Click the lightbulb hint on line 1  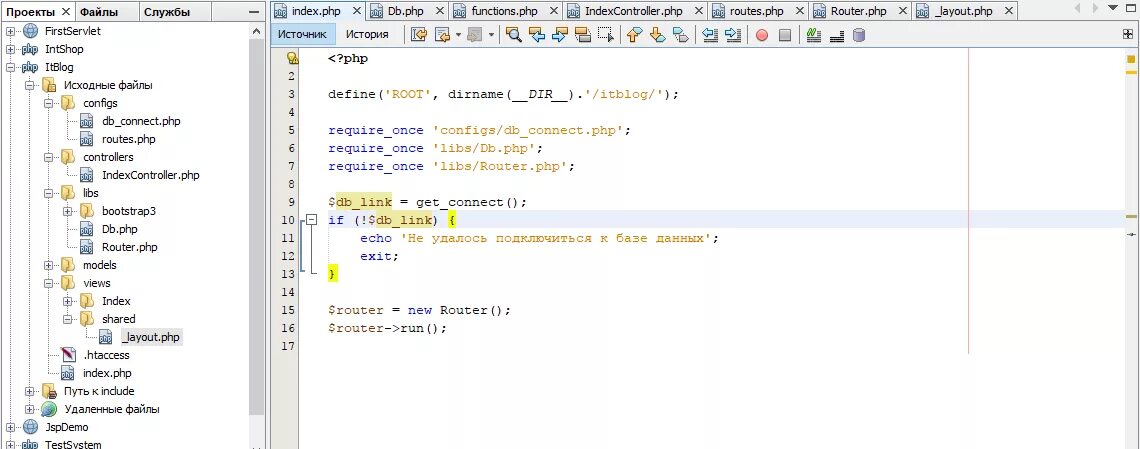coord(292,58)
